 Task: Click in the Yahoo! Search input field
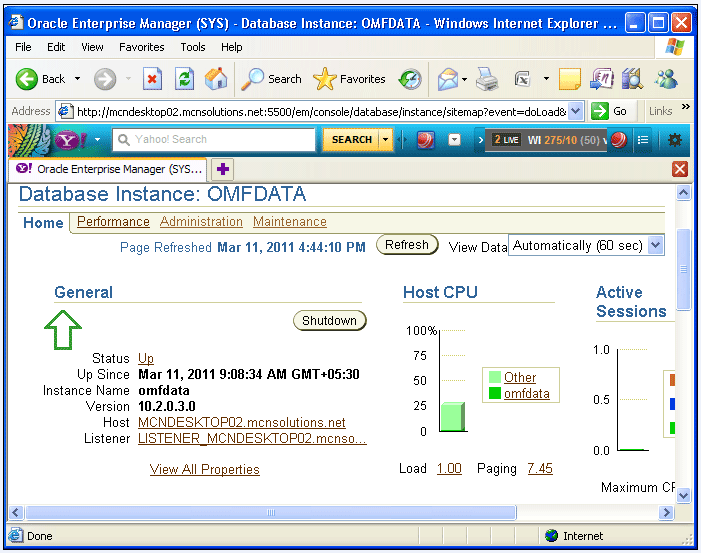point(214,140)
